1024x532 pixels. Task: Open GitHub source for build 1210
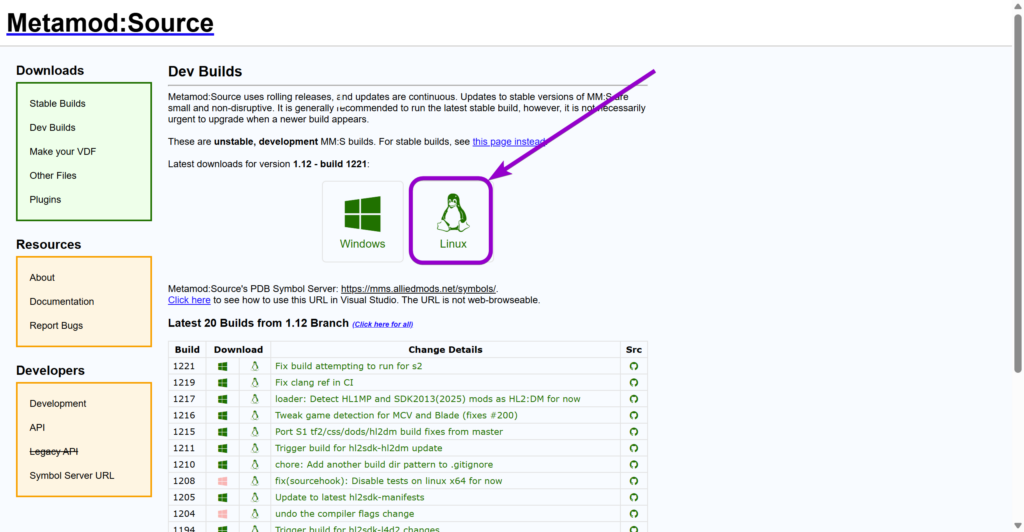(x=633, y=465)
